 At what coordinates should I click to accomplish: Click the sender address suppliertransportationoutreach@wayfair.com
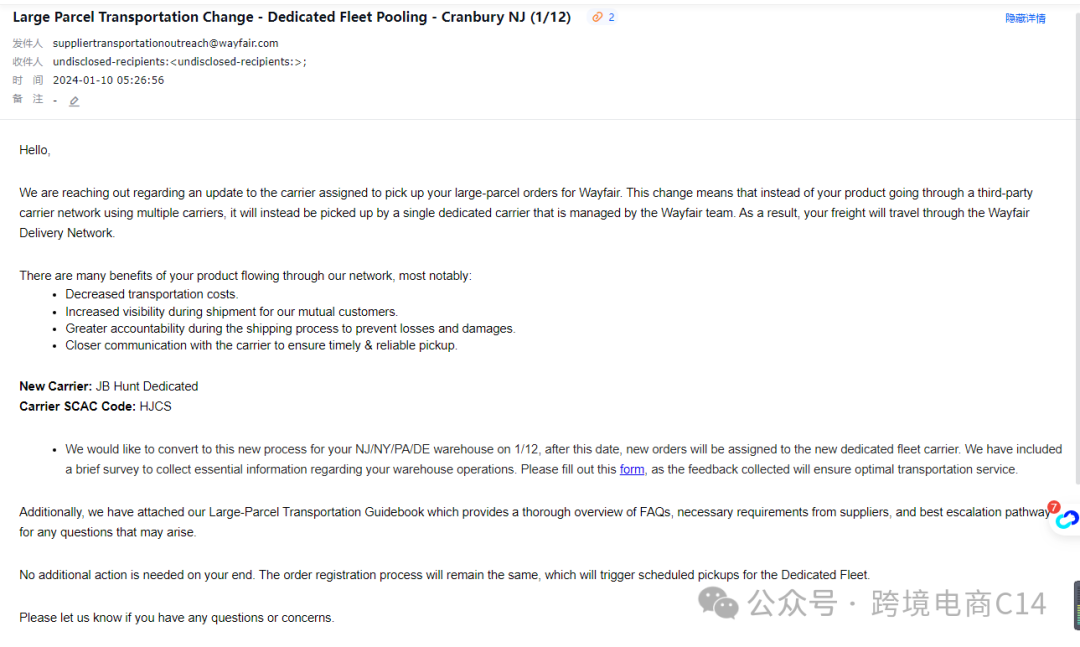tap(165, 43)
